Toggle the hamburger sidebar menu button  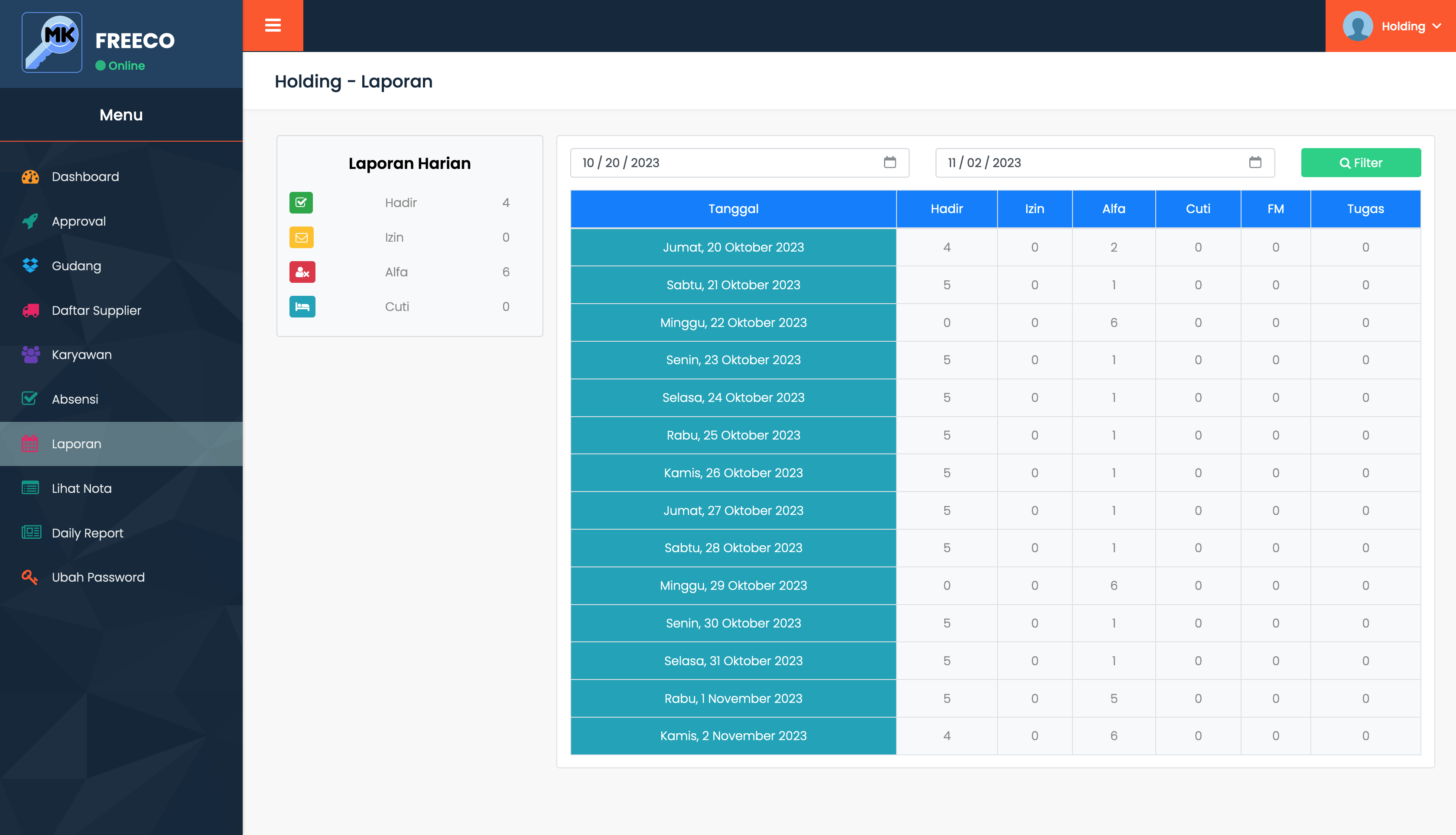coord(273,26)
